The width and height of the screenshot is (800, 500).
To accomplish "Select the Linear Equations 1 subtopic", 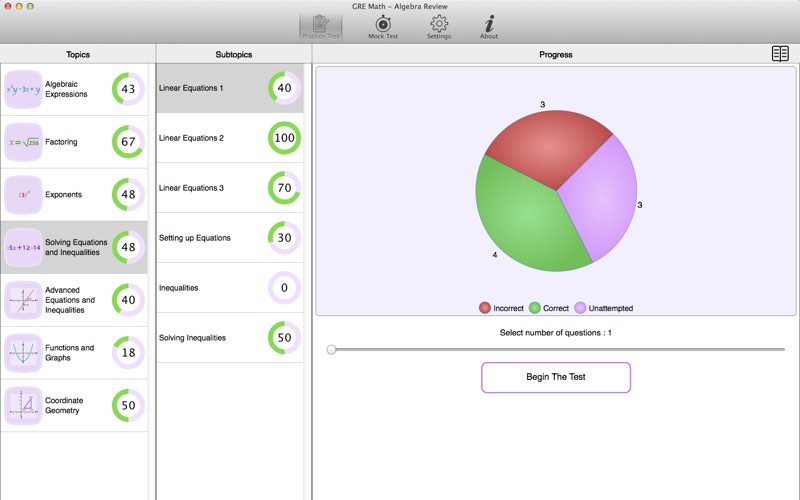I will pos(230,88).
